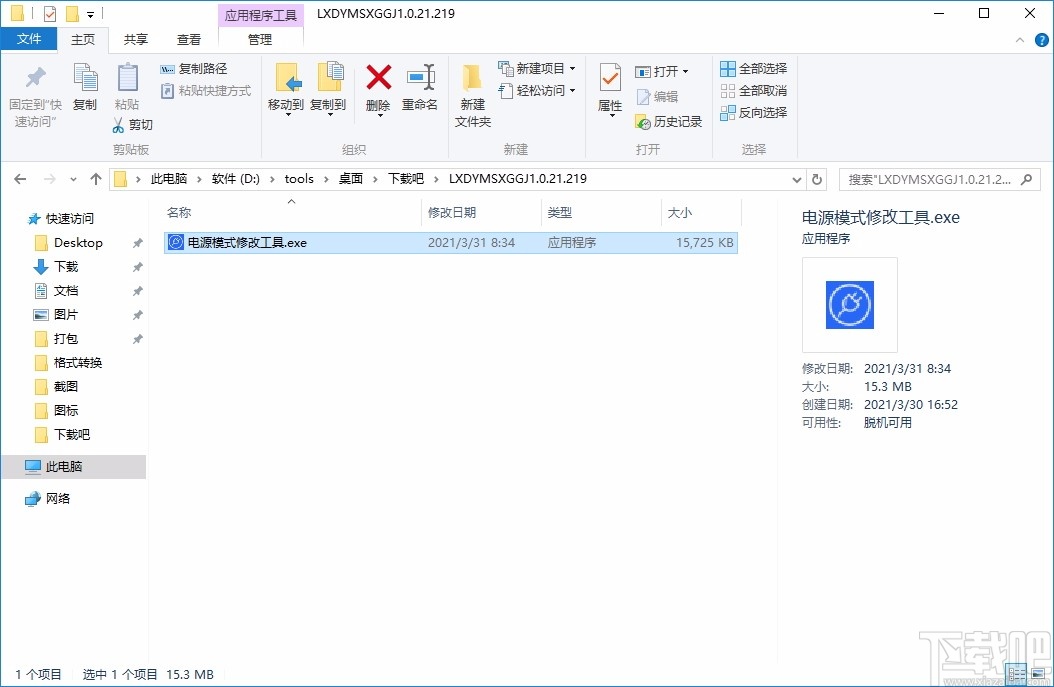This screenshot has height=687, width=1054.
Task: Open the 文件 menu
Action: pyautogui.click(x=29, y=38)
